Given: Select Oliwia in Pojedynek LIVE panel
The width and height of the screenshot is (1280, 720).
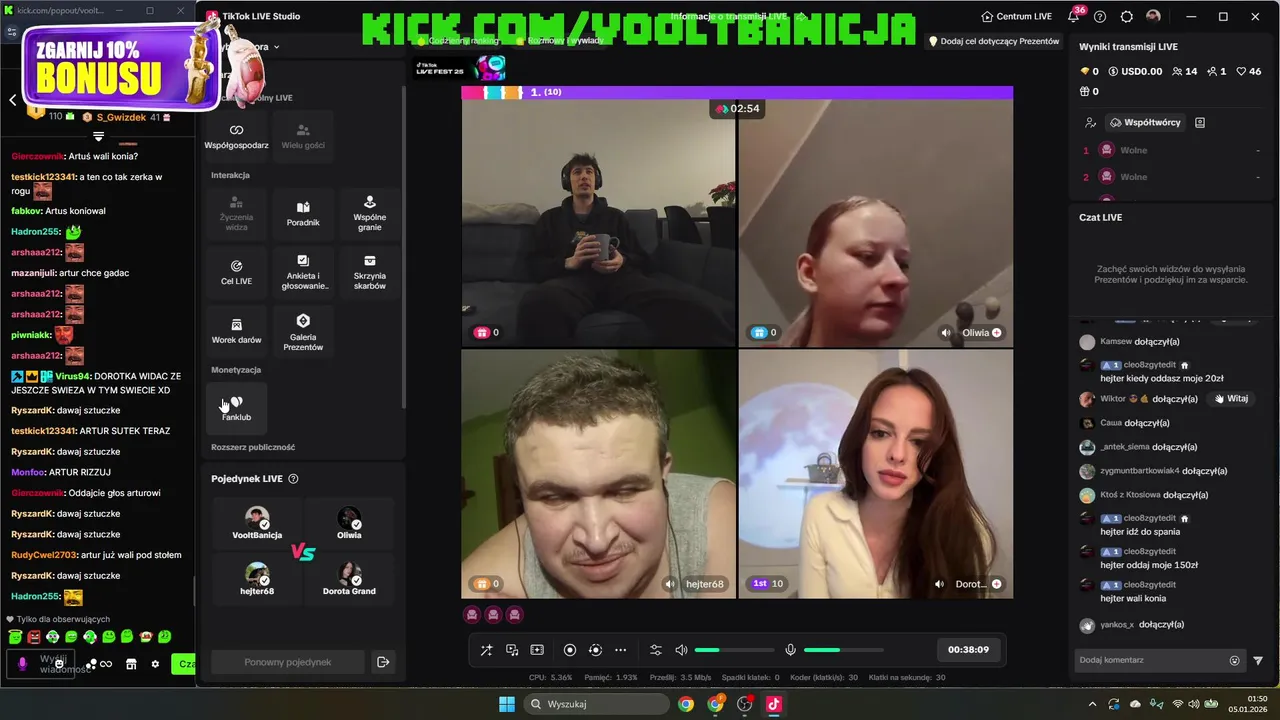Looking at the screenshot, I should (349, 523).
